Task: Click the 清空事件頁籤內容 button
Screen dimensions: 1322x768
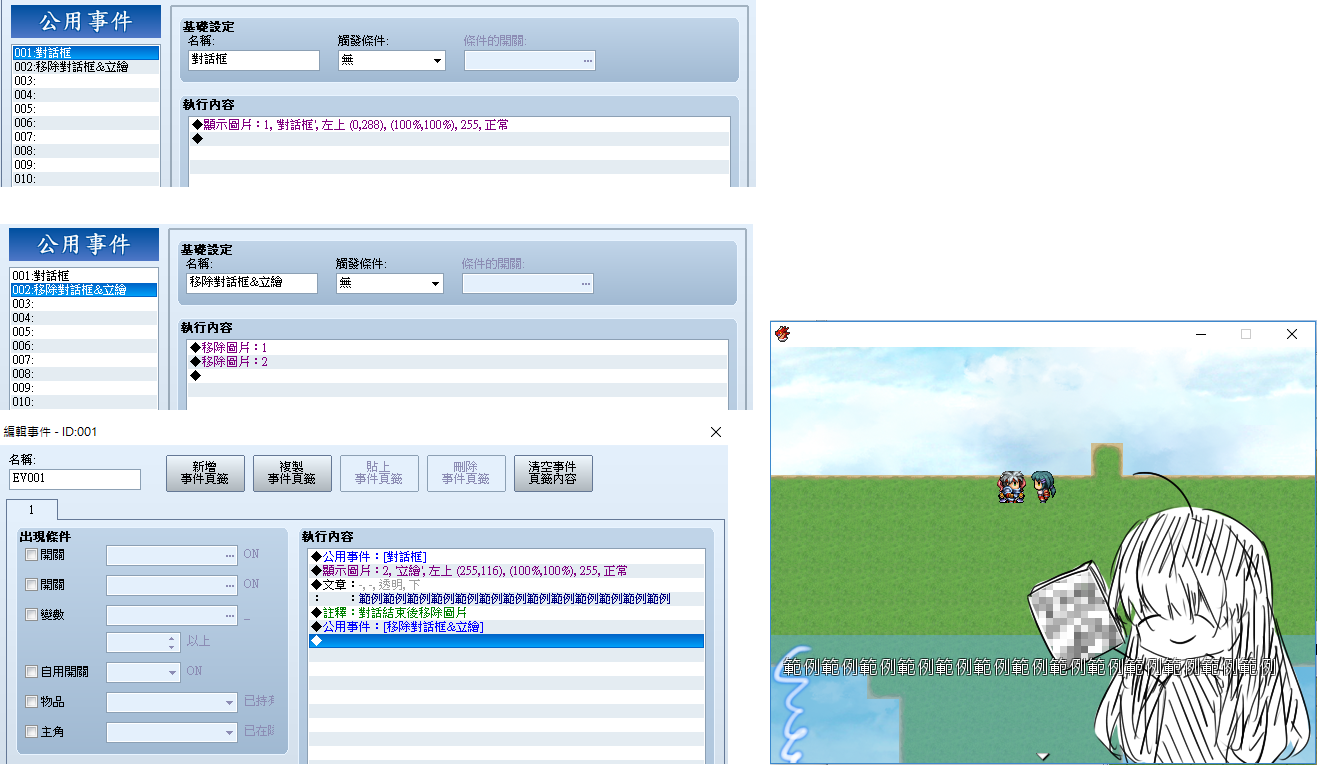Action: tap(553, 474)
